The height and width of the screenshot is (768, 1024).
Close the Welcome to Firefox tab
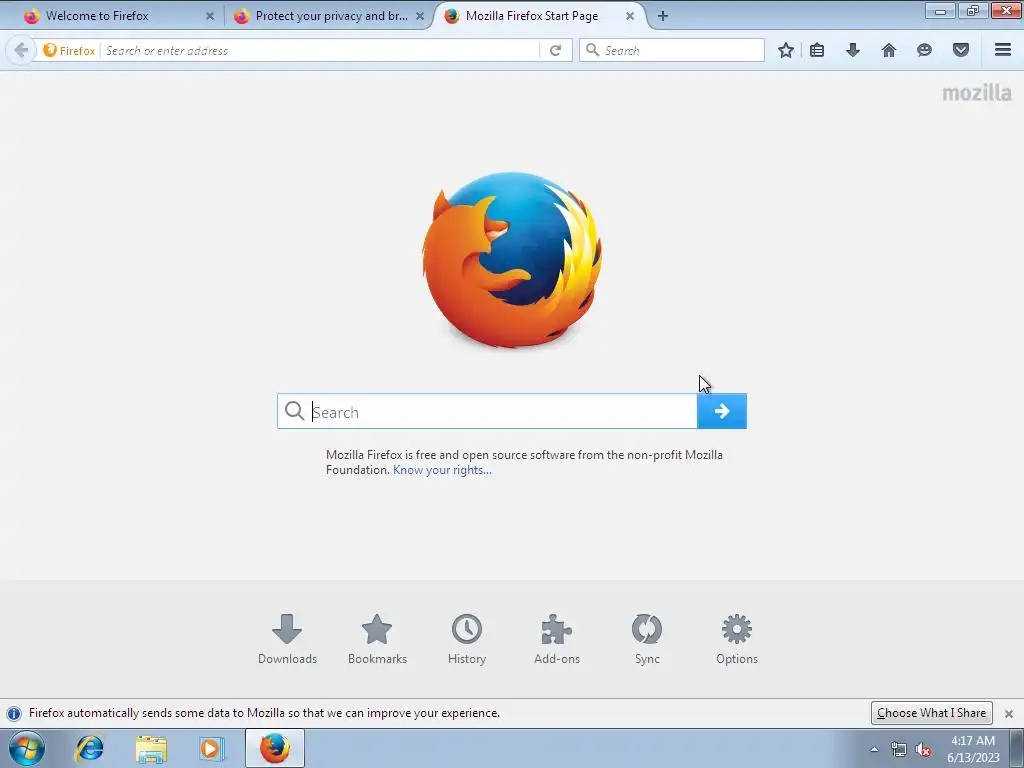pyautogui.click(x=210, y=16)
